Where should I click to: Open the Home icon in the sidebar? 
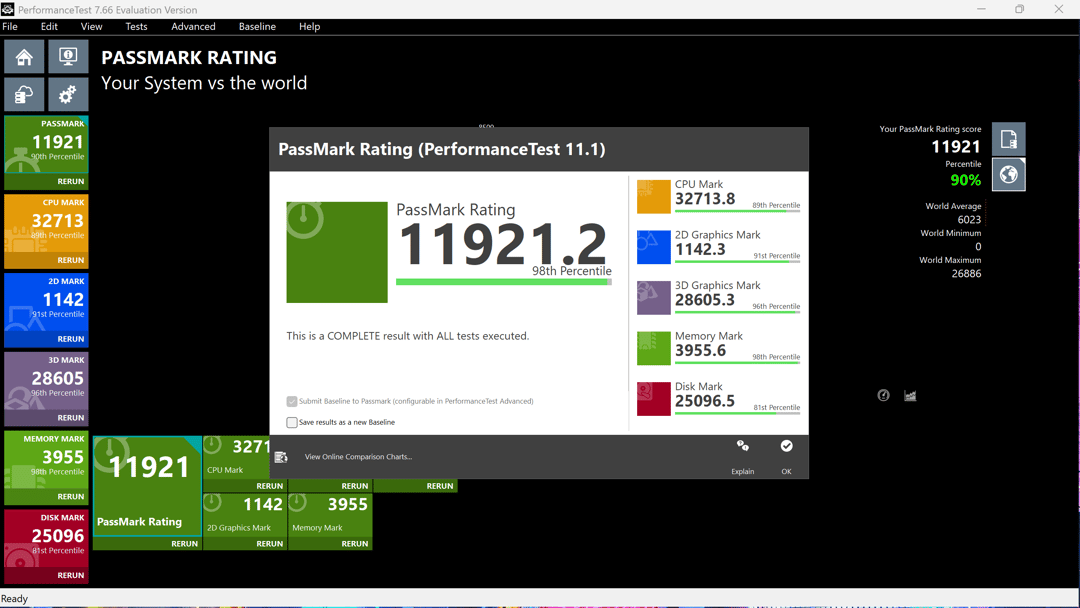[x=24, y=56]
